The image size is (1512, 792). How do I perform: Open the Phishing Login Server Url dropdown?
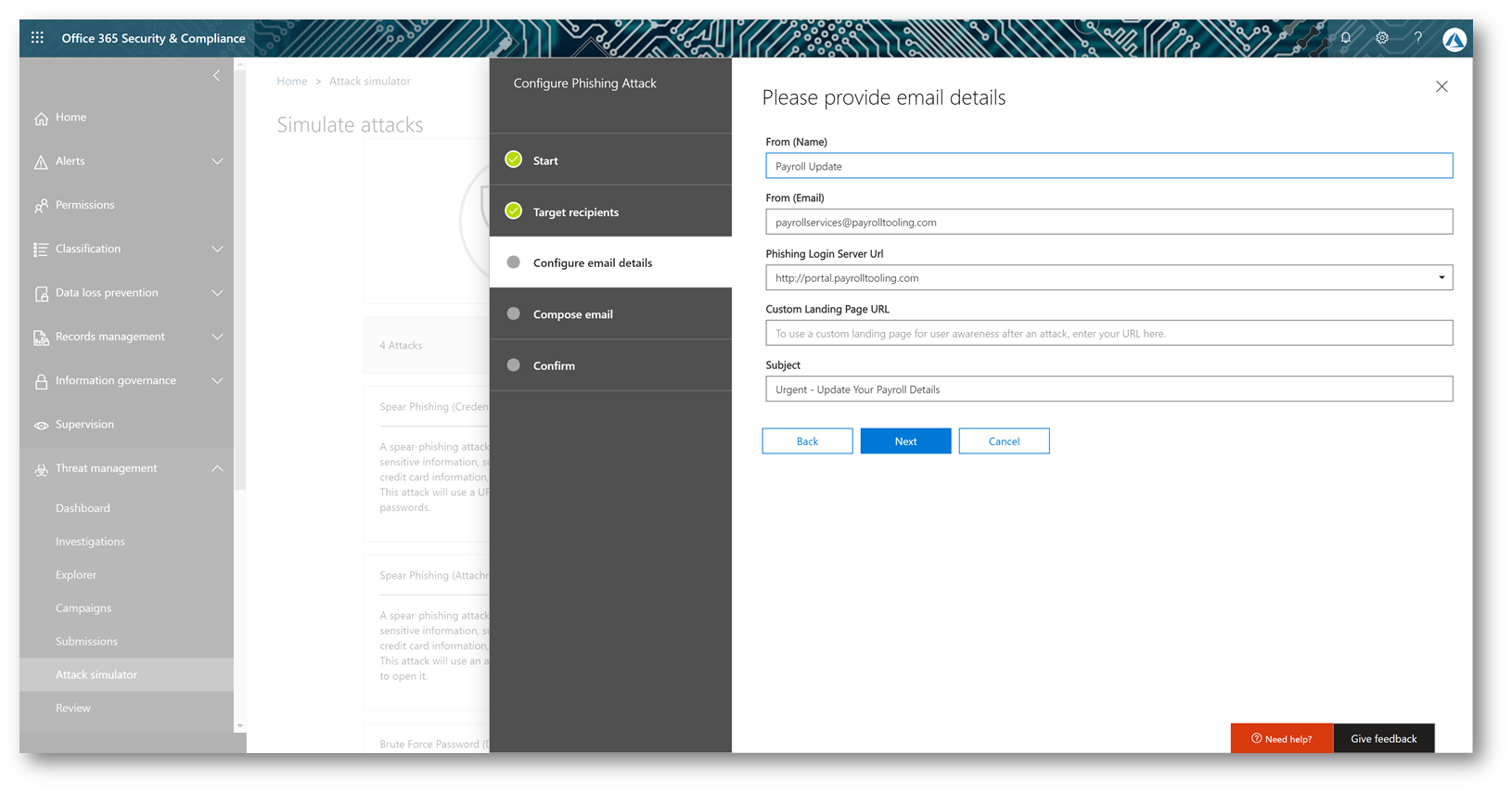coord(1442,277)
